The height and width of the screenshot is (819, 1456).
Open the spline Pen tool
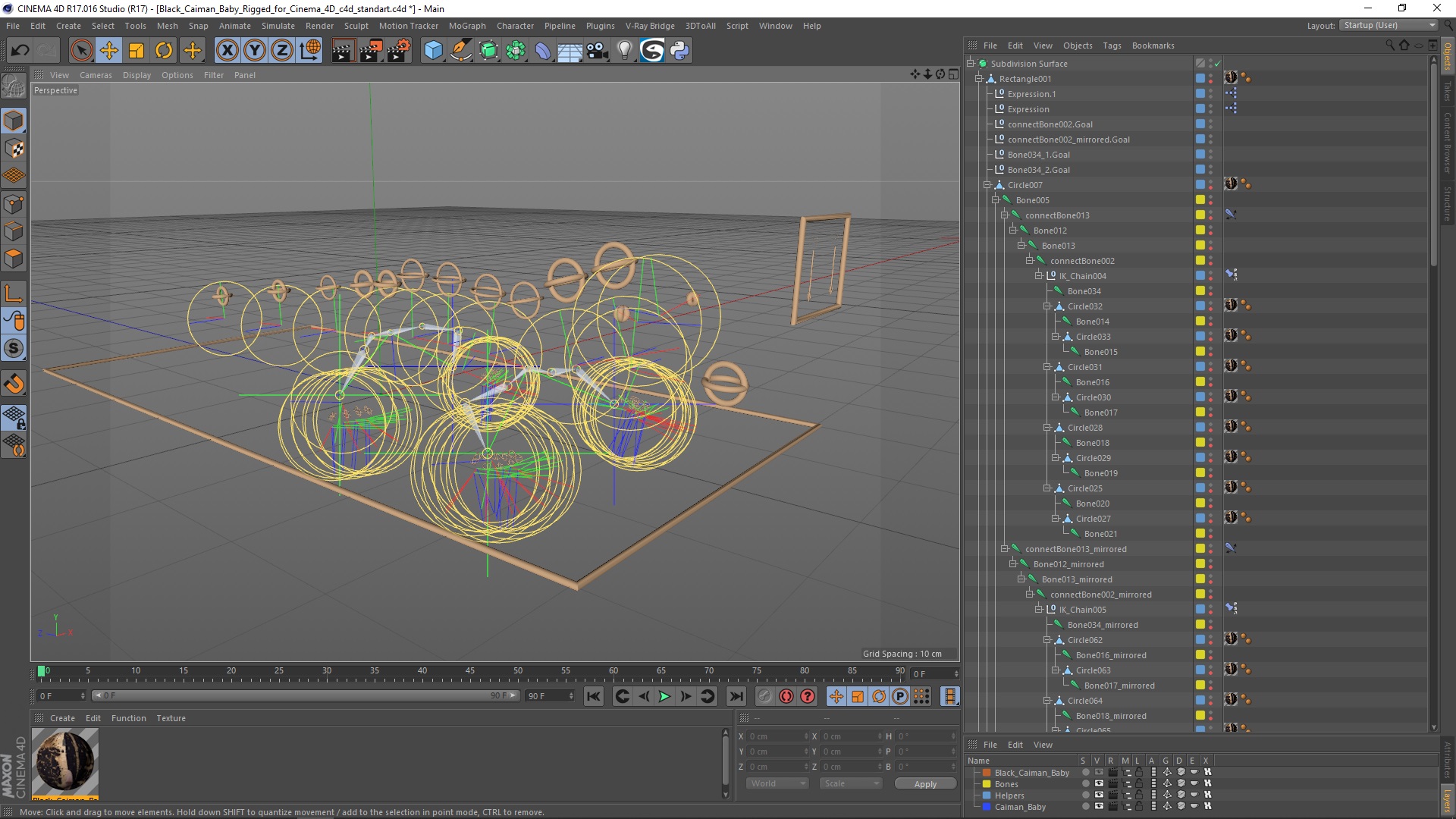point(461,51)
